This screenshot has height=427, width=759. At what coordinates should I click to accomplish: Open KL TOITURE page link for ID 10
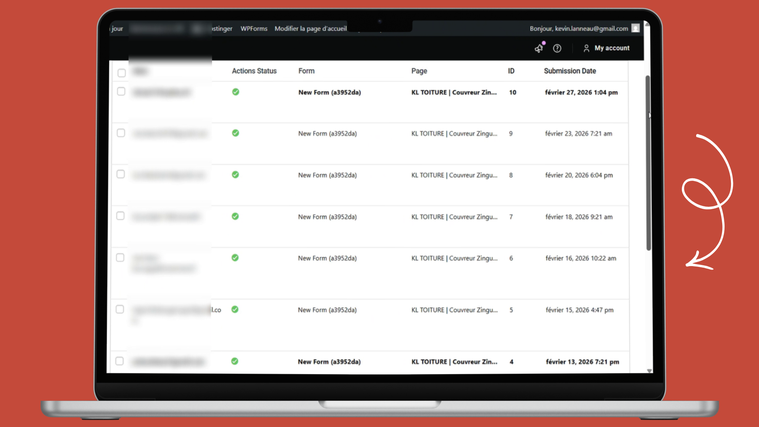(454, 92)
